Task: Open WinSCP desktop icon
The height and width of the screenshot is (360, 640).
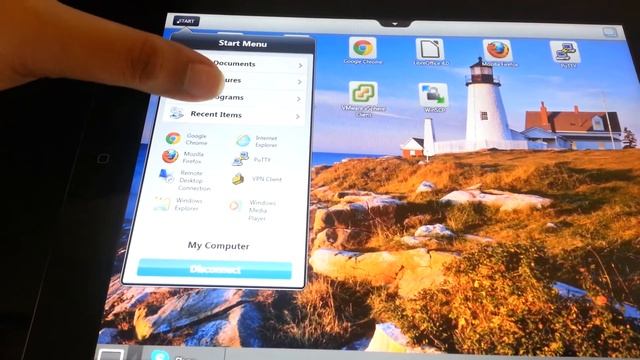Action: pos(433,98)
